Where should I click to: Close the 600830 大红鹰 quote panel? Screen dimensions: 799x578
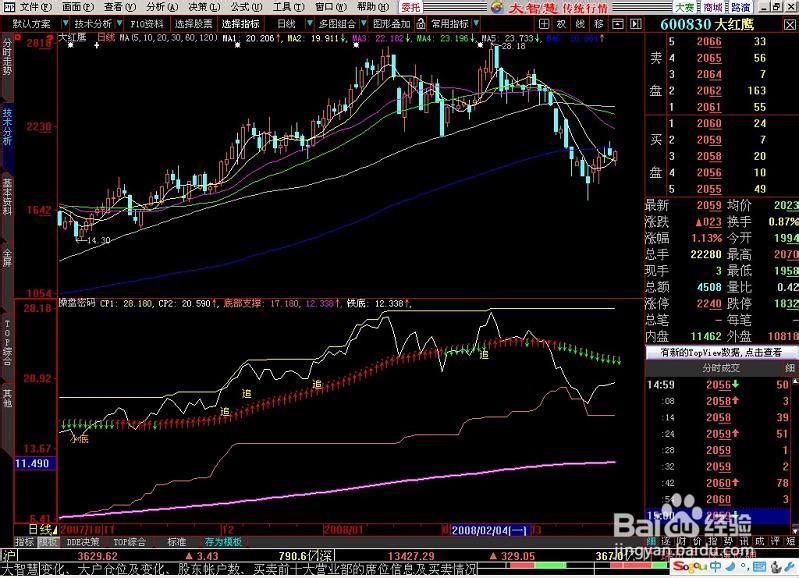tap(789, 24)
